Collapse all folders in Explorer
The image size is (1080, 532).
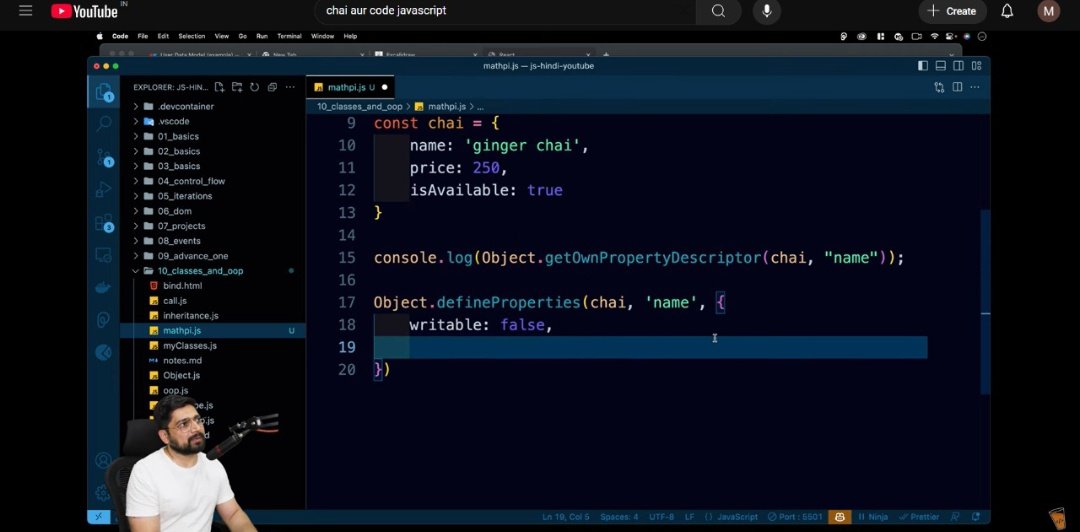coord(272,87)
